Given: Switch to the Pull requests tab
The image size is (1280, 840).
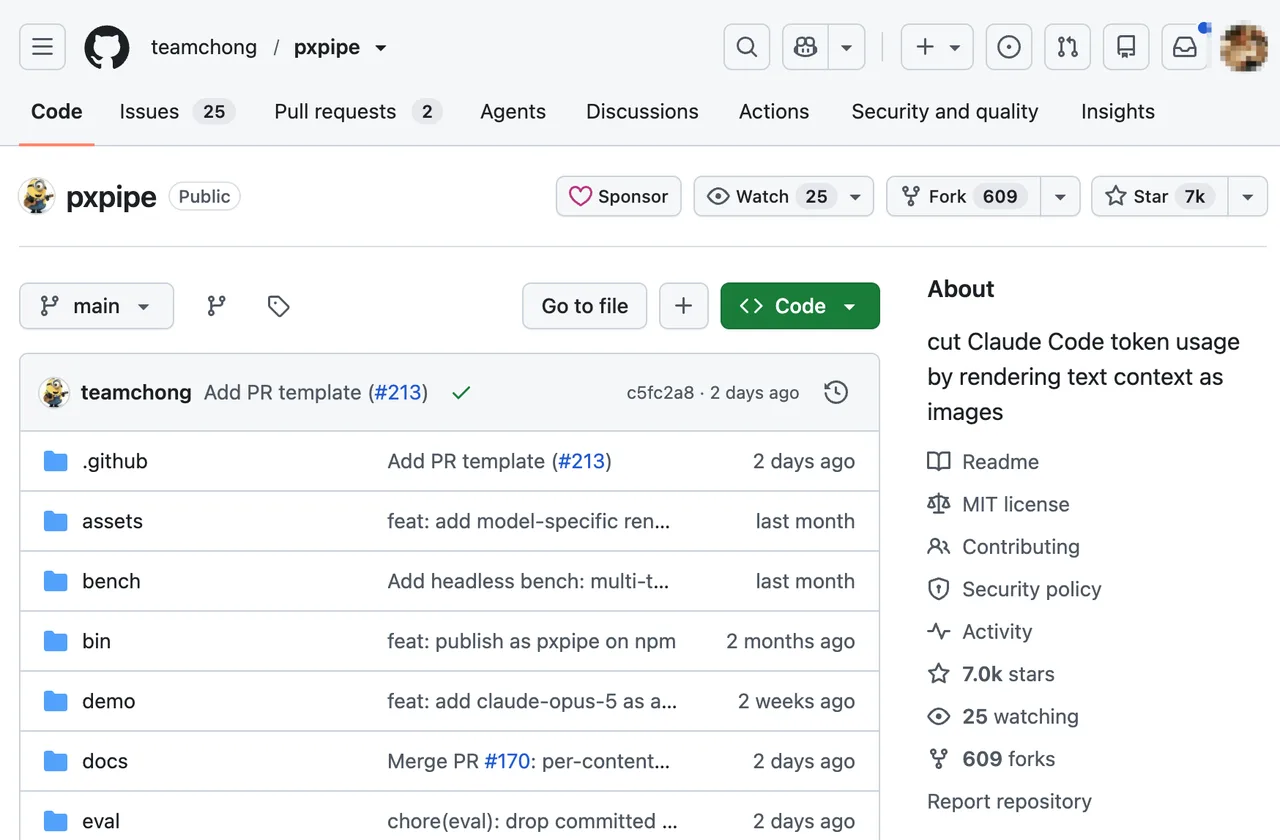Looking at the screenshot, I should (x=358, y=112).
